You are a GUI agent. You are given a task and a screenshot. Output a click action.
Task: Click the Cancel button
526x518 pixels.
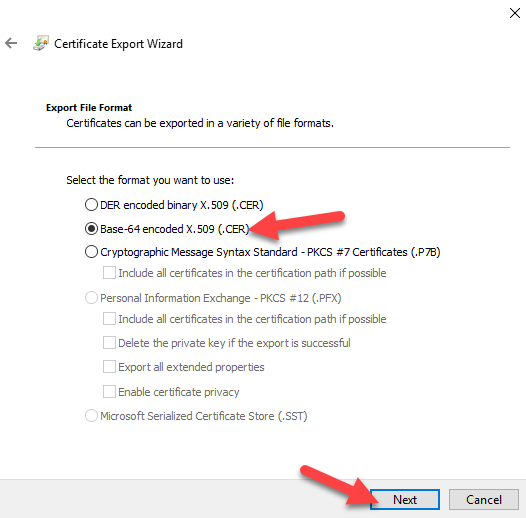pyautogui.click(x=484, y=500)
